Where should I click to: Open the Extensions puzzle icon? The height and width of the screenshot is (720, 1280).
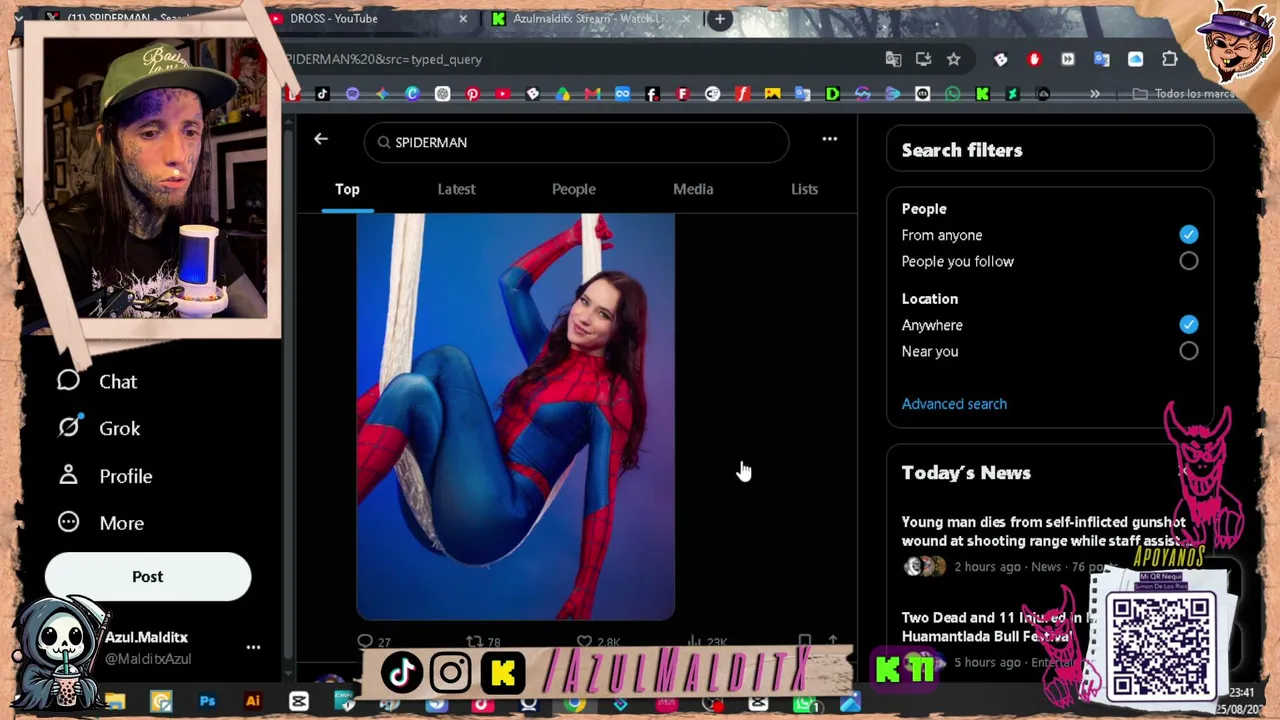tap(1169, 59)
